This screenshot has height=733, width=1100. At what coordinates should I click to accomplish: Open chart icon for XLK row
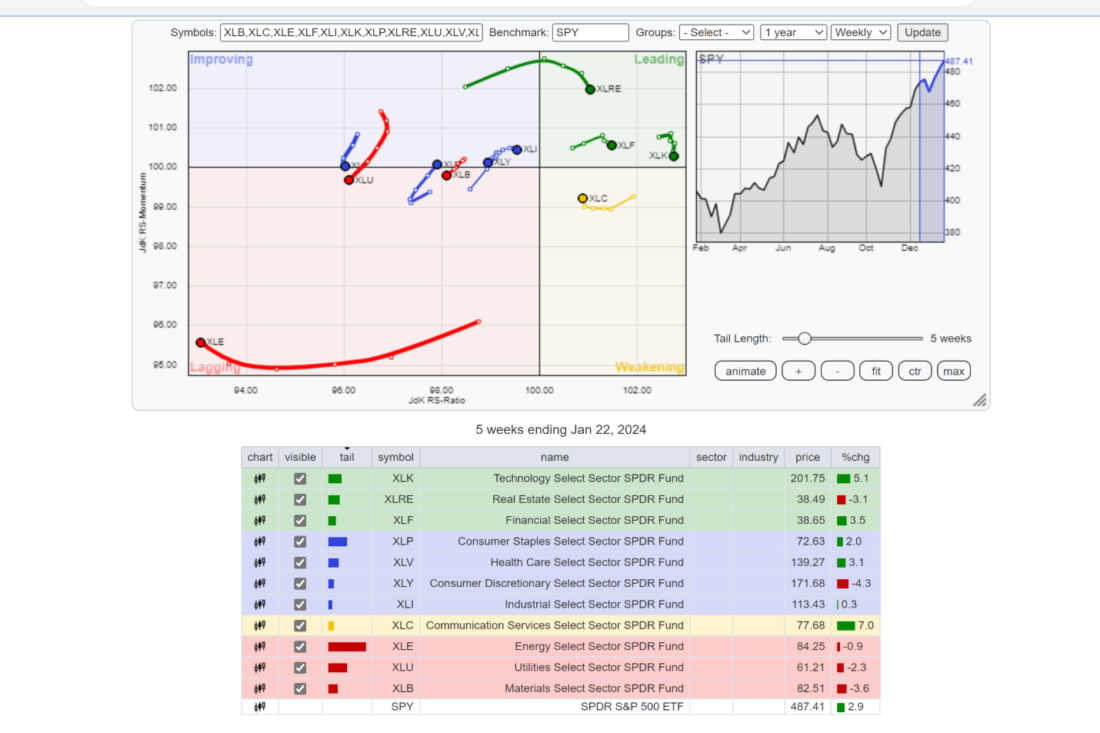click(x=260, y=478)
